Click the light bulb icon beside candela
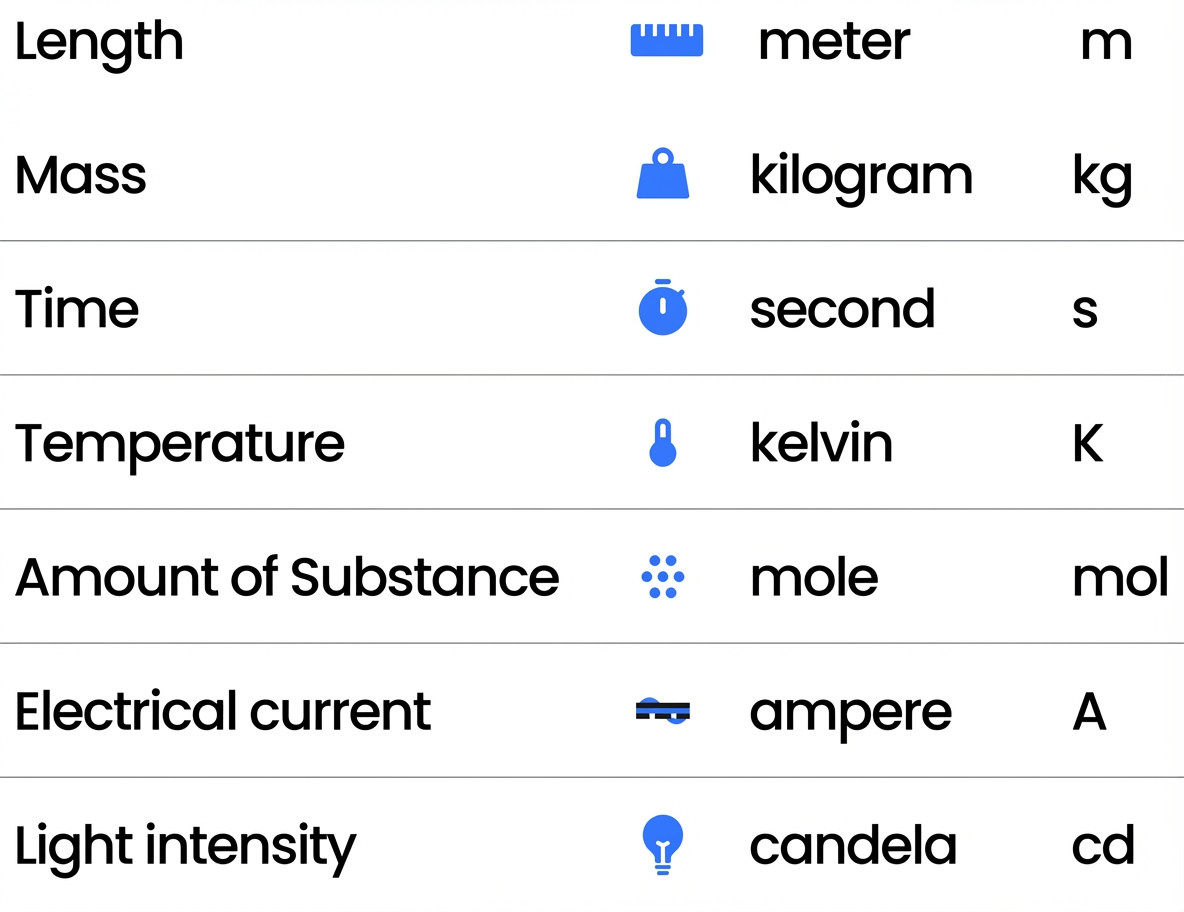The height and width of the screenshot is (912, 1184). (663, 845)
